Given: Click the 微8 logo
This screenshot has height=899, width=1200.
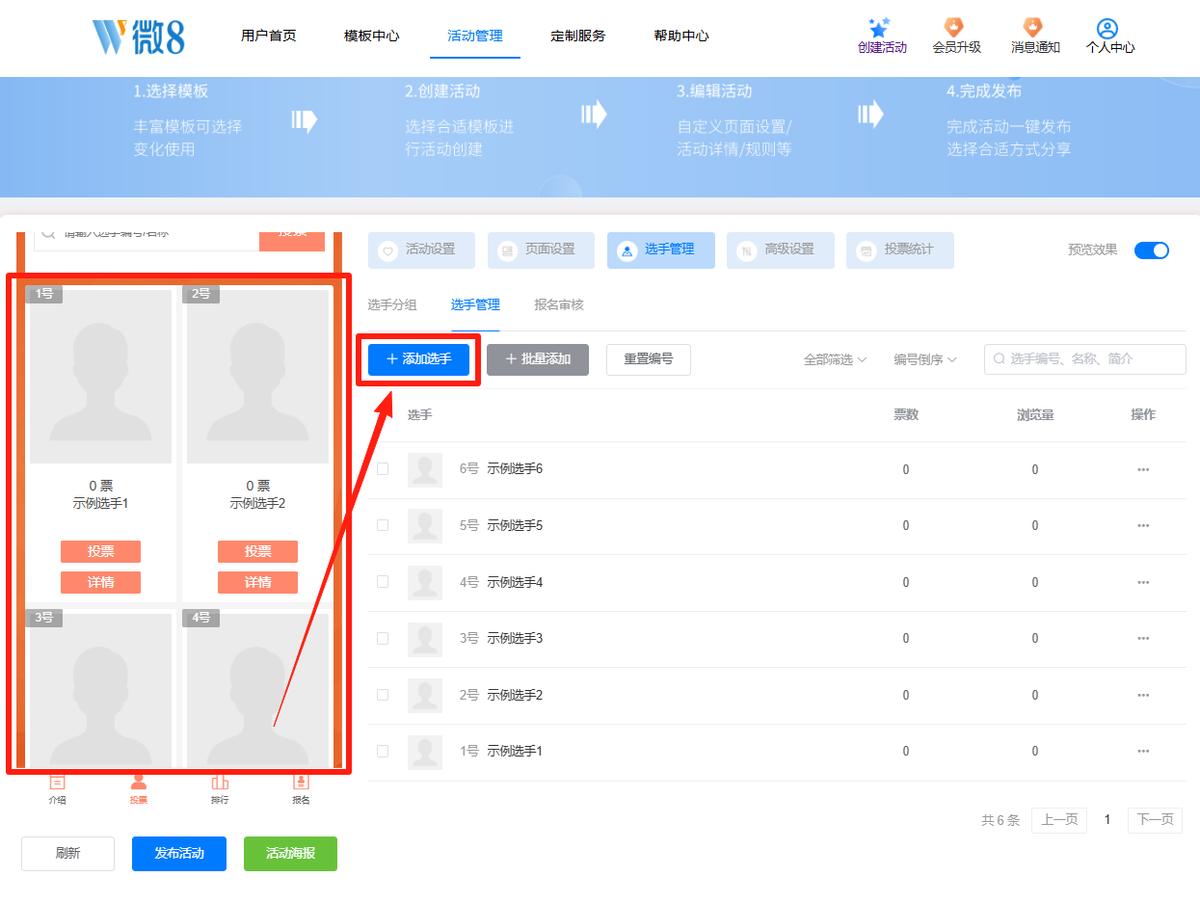Looking at the screenshot, I should pyautogui.click(x=138, y=36).
